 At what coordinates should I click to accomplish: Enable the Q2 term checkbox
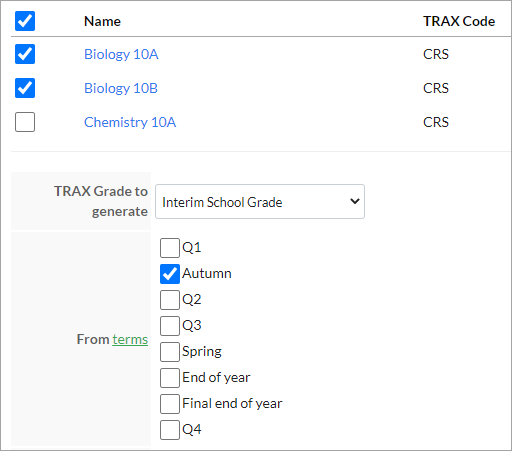[x=170, y=300]
